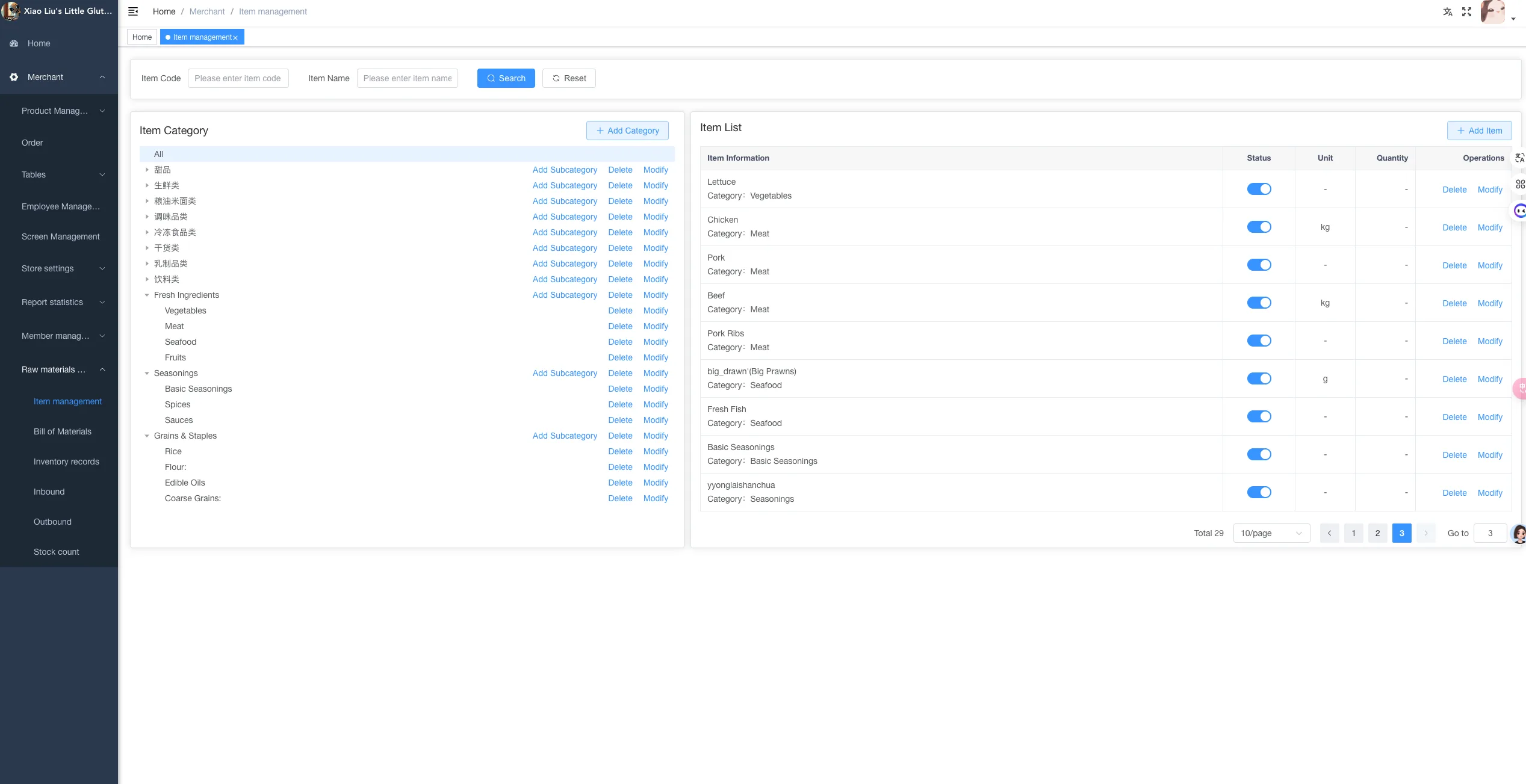The image size is (1526, 784).
Task: Collapse the Seasonings category tree node
Action: pos(146,373)
